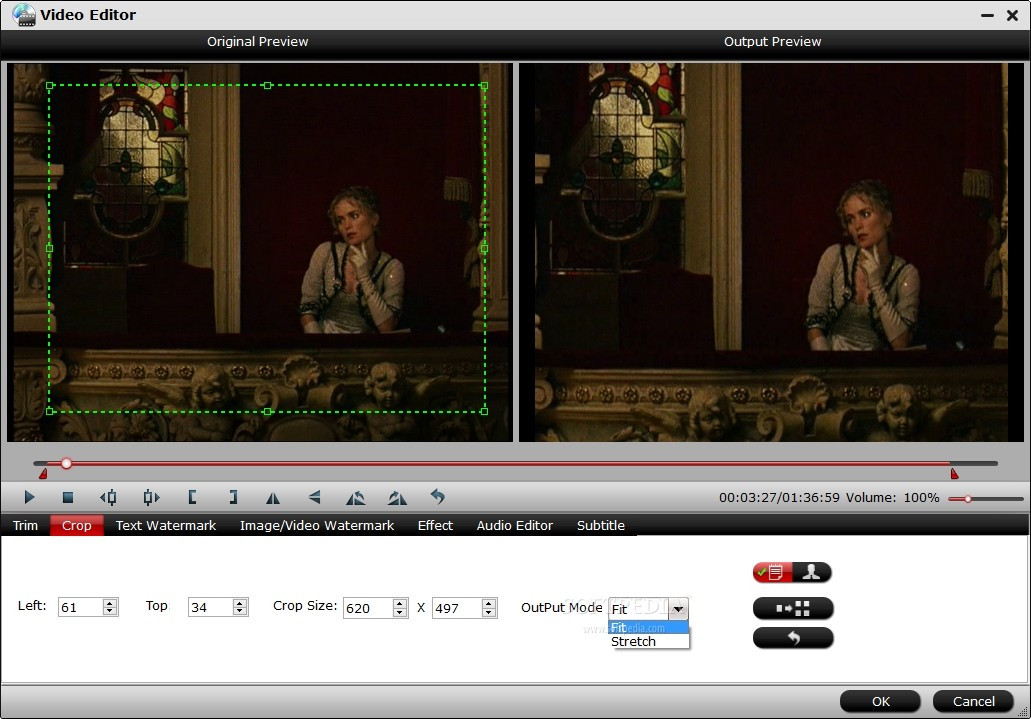Click the timeline playhead knob

pyautogui.click(x=66, y=464)
